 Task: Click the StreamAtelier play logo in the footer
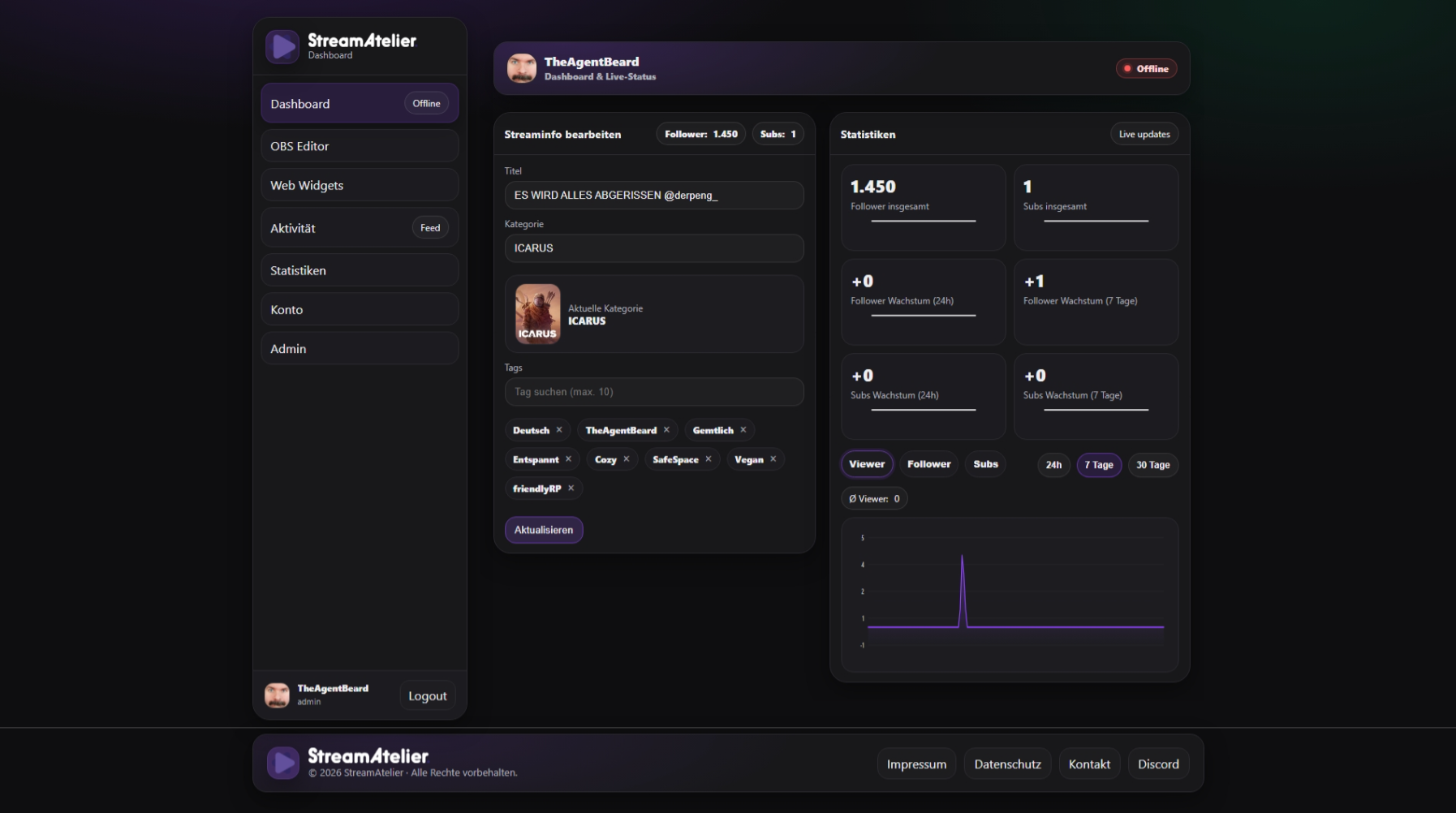pyautogui.click(x=282, y=763)
